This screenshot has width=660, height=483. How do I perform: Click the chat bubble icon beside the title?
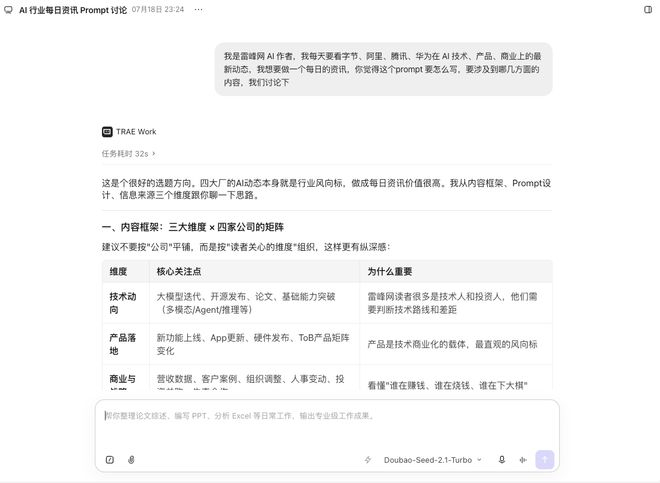point(8,10)
